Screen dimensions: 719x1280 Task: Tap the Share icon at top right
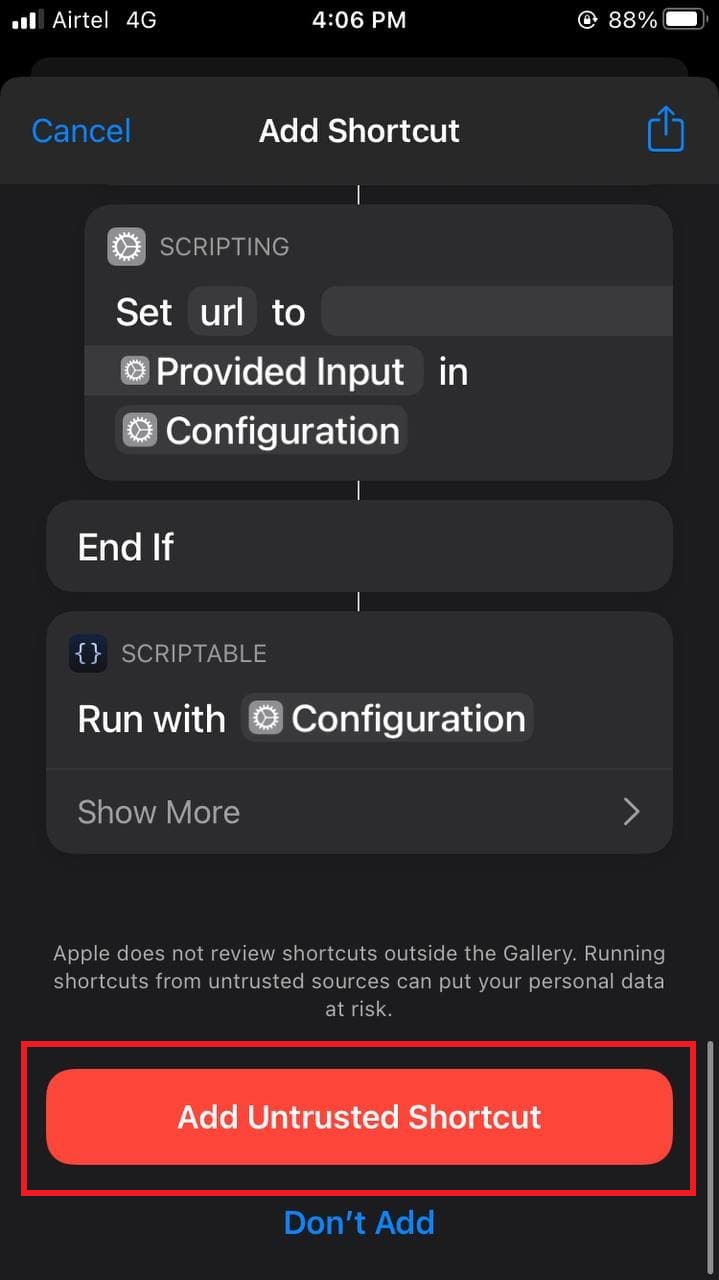665,130
